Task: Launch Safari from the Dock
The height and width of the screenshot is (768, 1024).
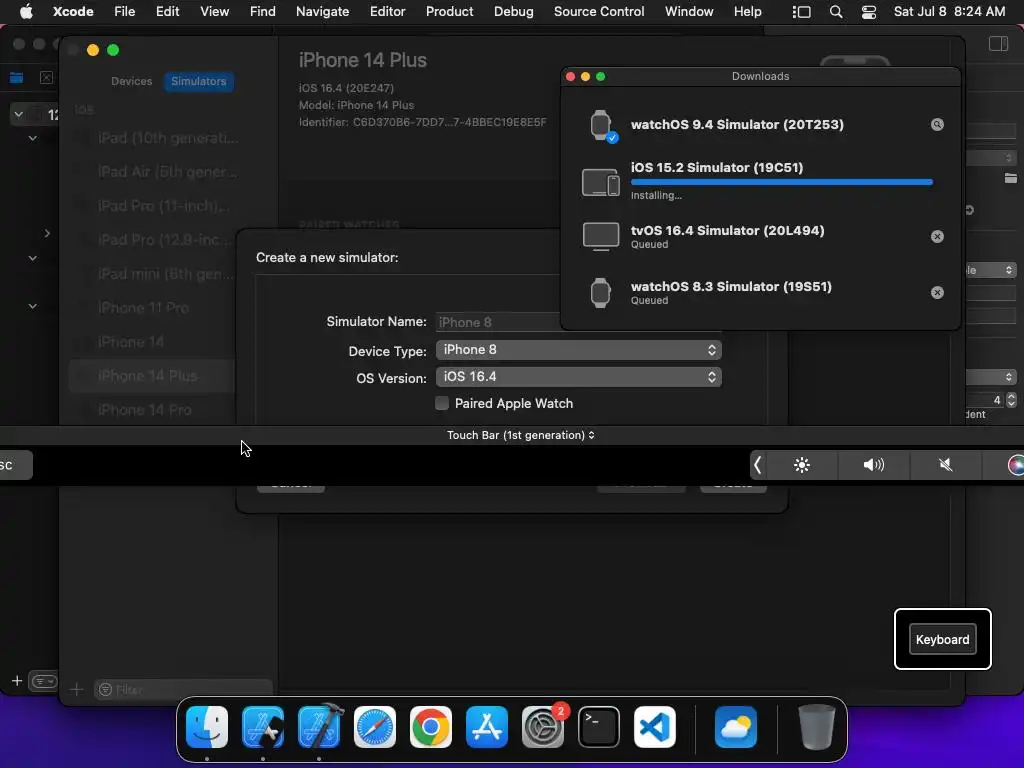Action: pos(375,727)
